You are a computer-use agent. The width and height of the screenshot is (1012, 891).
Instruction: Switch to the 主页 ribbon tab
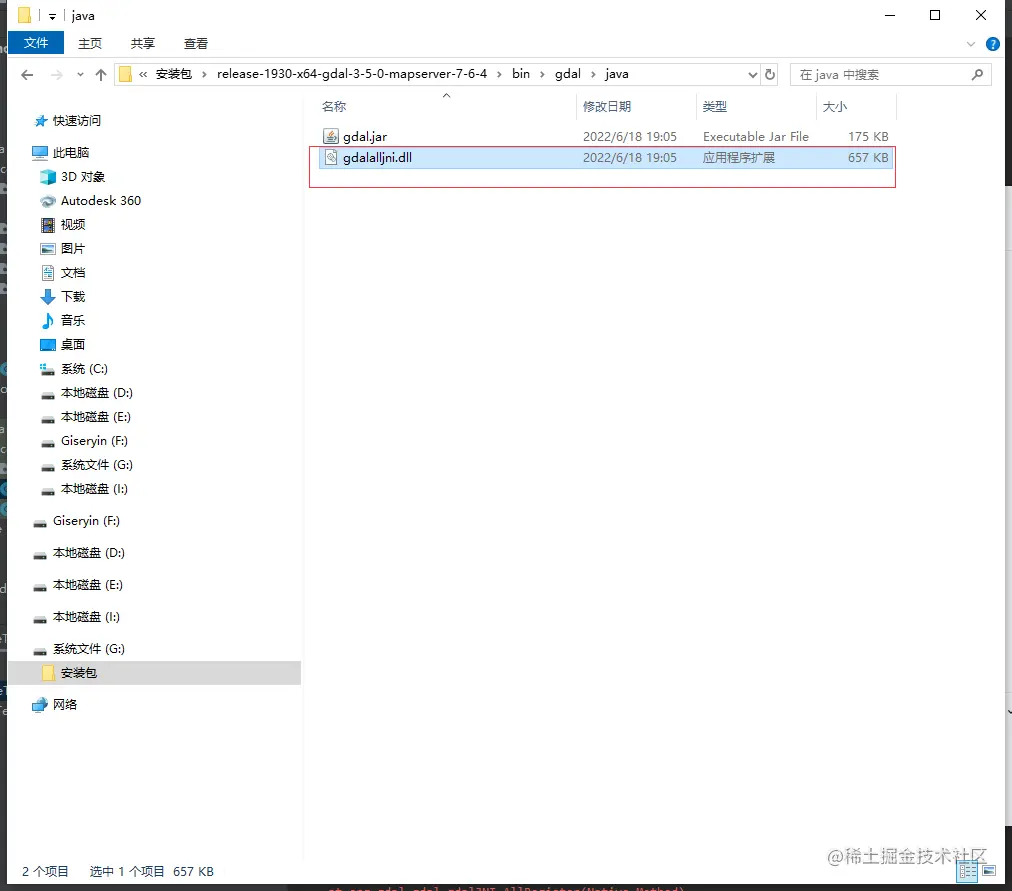(x=90, y=43)
